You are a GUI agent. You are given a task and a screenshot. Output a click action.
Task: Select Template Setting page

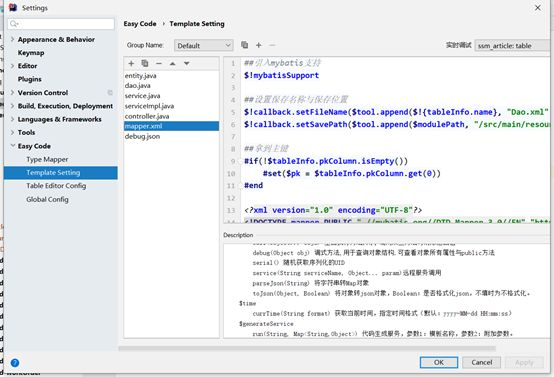pyautogui.click(x=60, y=173)
